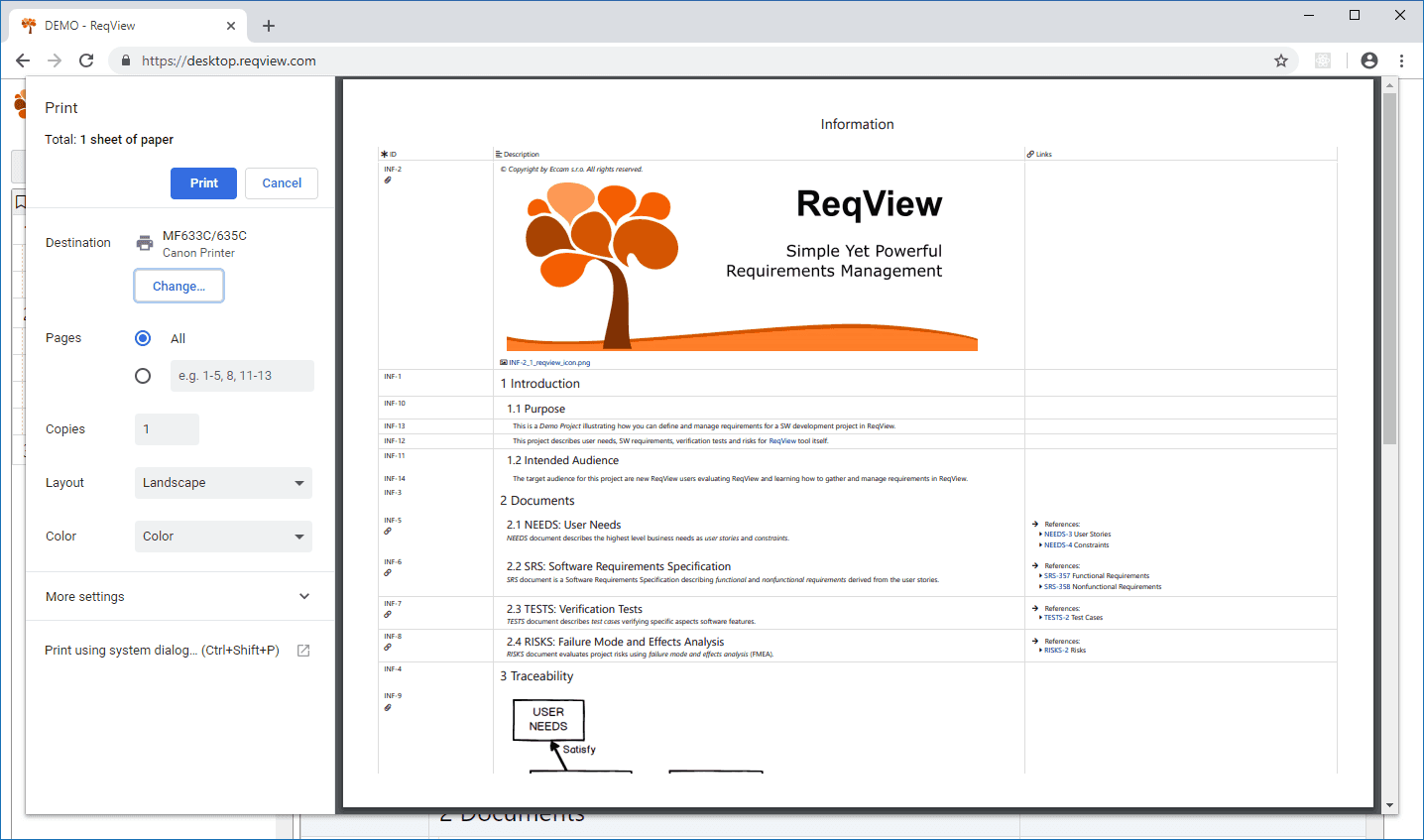Click the ReqView tree logo in preview
Image resolution: width=1424 pixels, height=840 pixels.
pos(601,265)
